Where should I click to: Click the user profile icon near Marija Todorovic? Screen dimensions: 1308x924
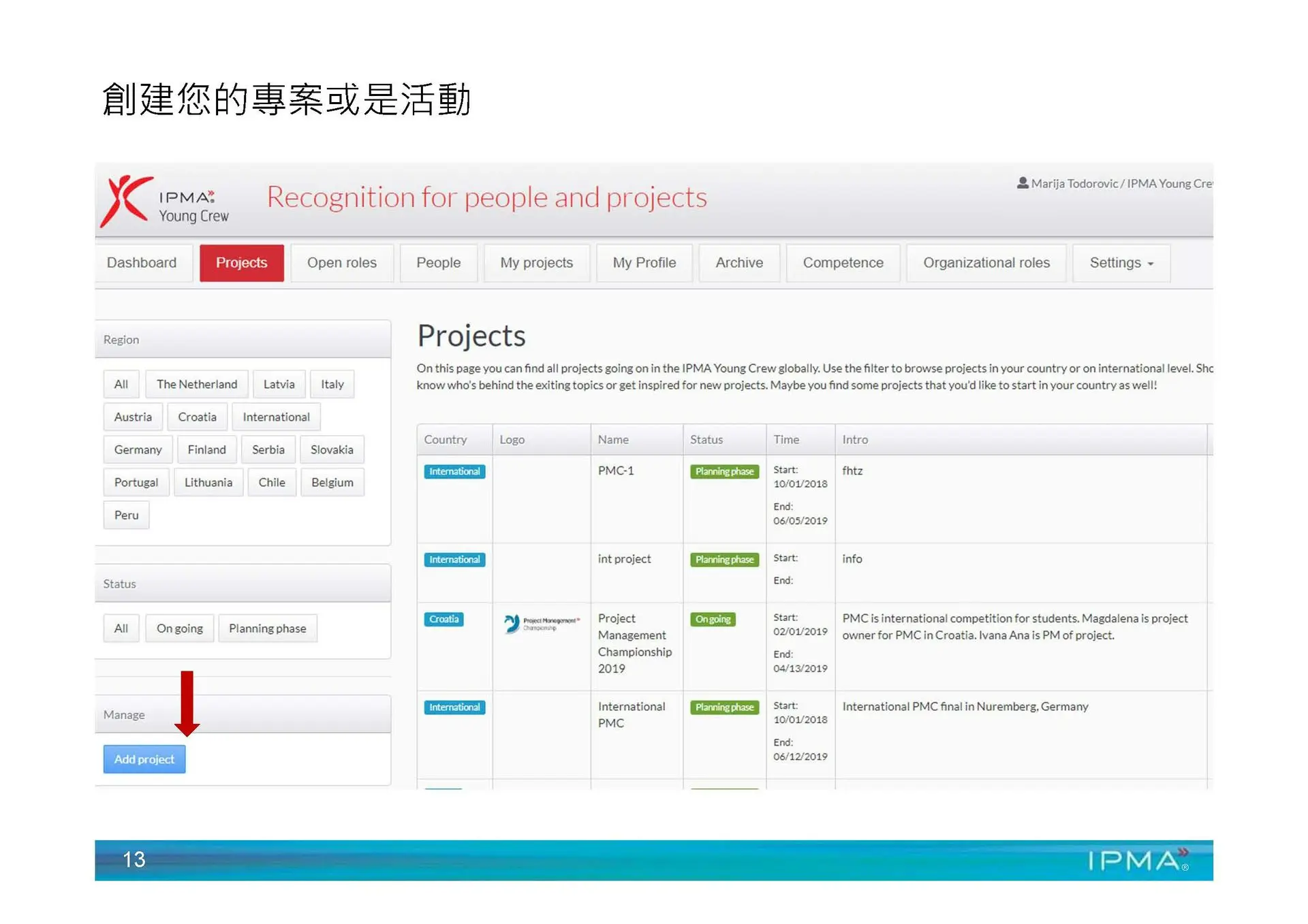pyautogui.click(x=1022, y=183)
